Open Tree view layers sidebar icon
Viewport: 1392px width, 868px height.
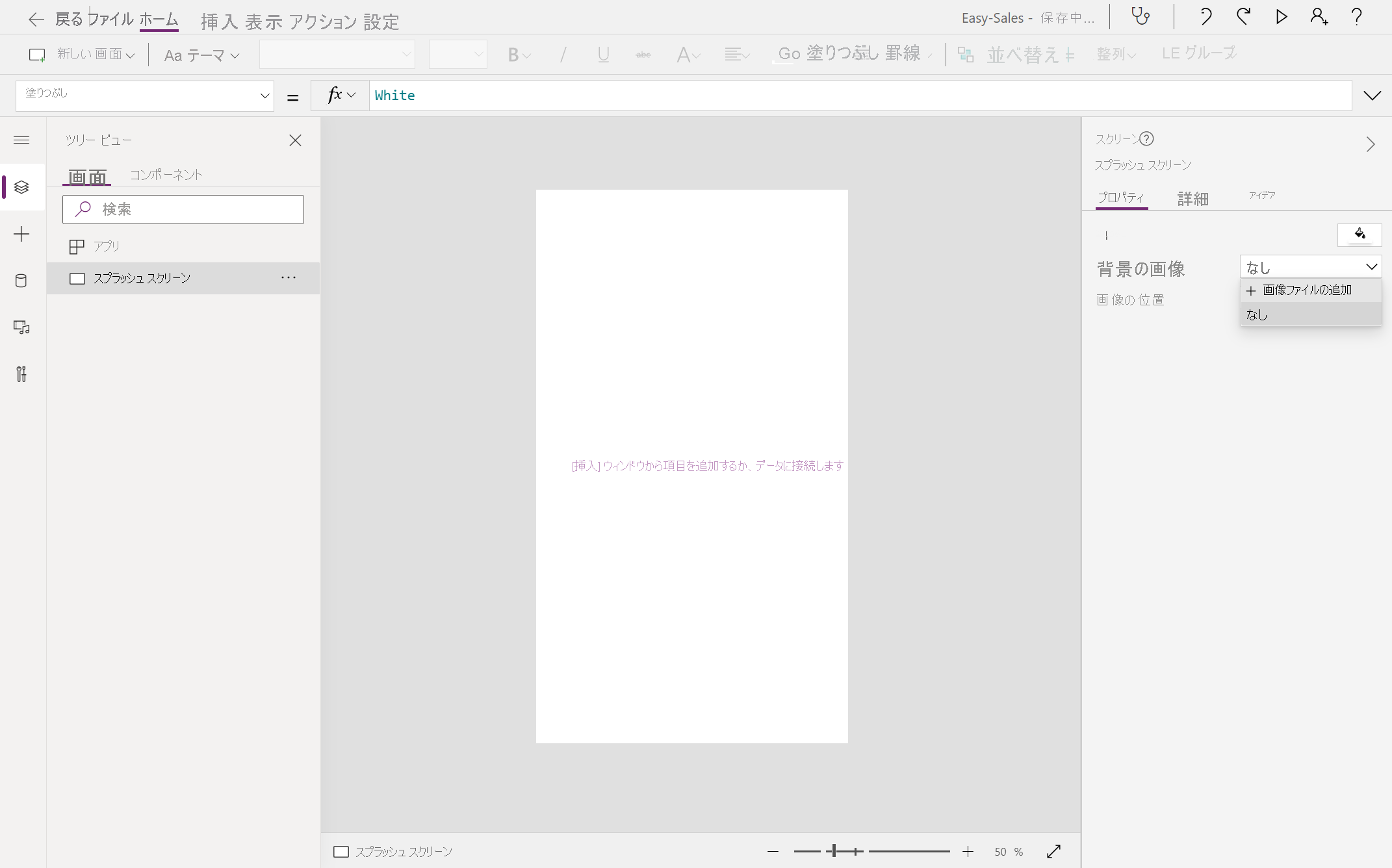pyautogui.click(x=21, y=187)
